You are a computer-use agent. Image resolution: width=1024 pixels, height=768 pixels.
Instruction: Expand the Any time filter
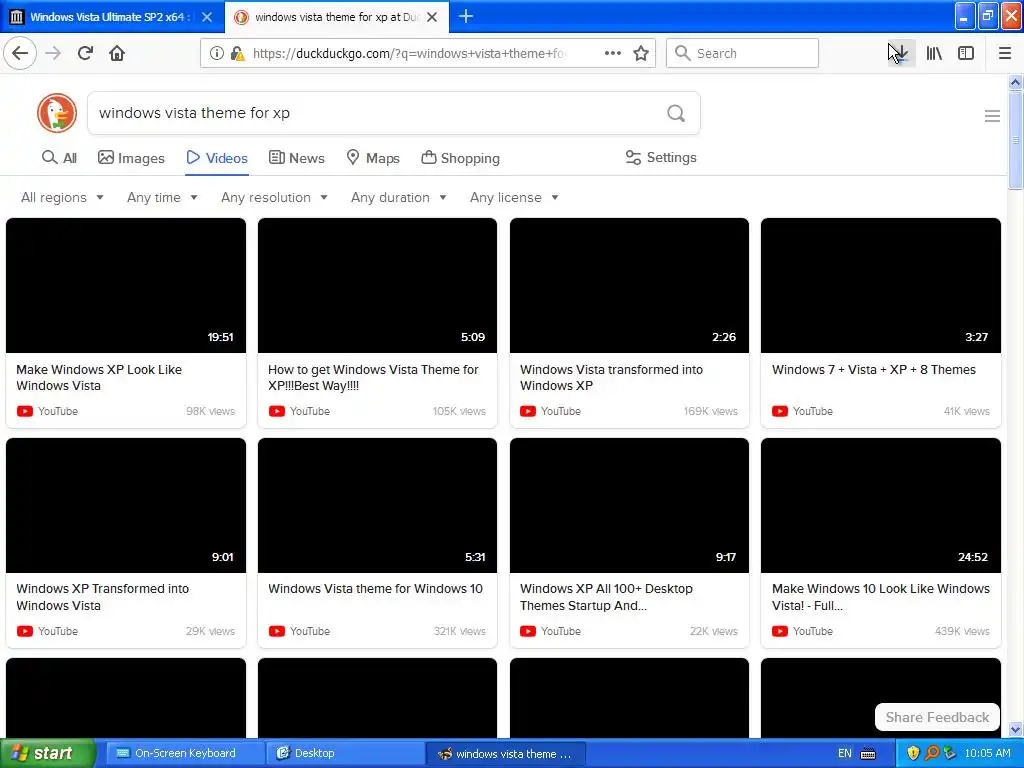[x=162, y=197]
